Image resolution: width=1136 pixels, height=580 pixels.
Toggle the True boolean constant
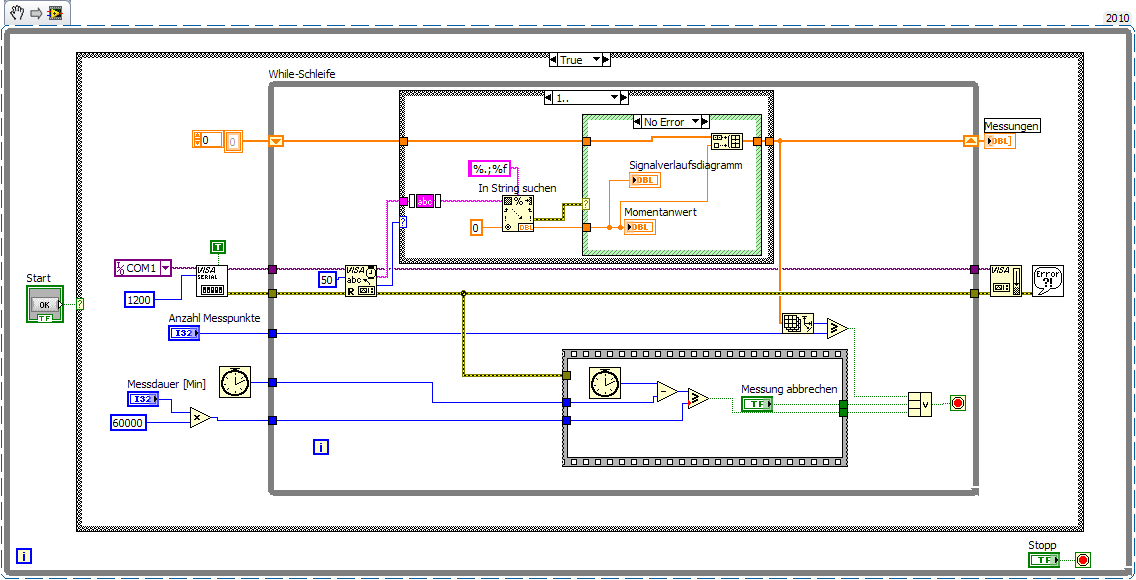pyautogui.click(x=218, y=248)
